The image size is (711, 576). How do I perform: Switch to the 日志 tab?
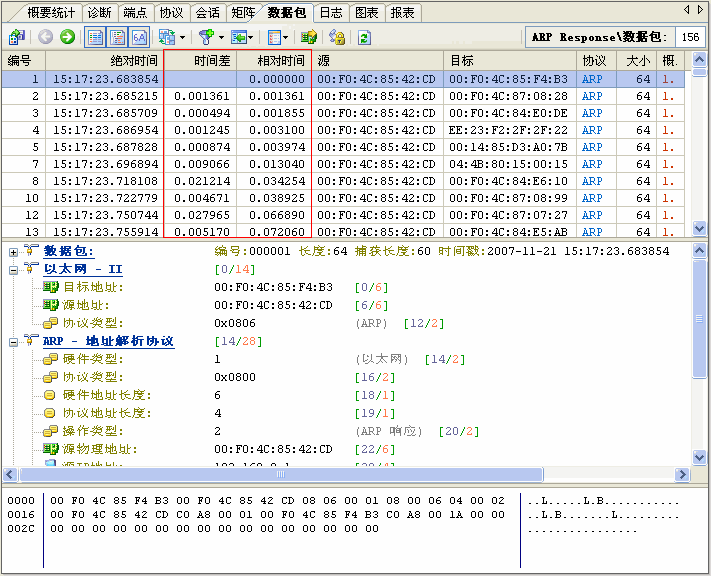330,13
